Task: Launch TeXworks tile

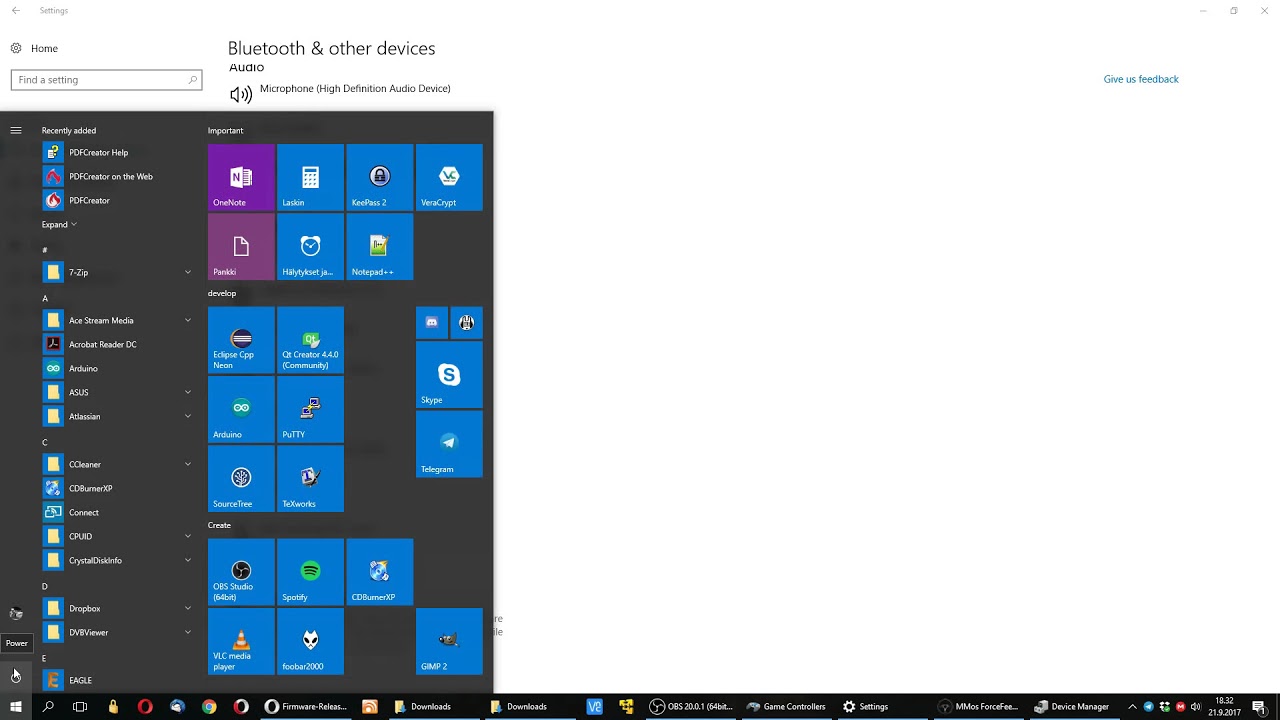Action: pyautogui.click(x=310, y=478)
